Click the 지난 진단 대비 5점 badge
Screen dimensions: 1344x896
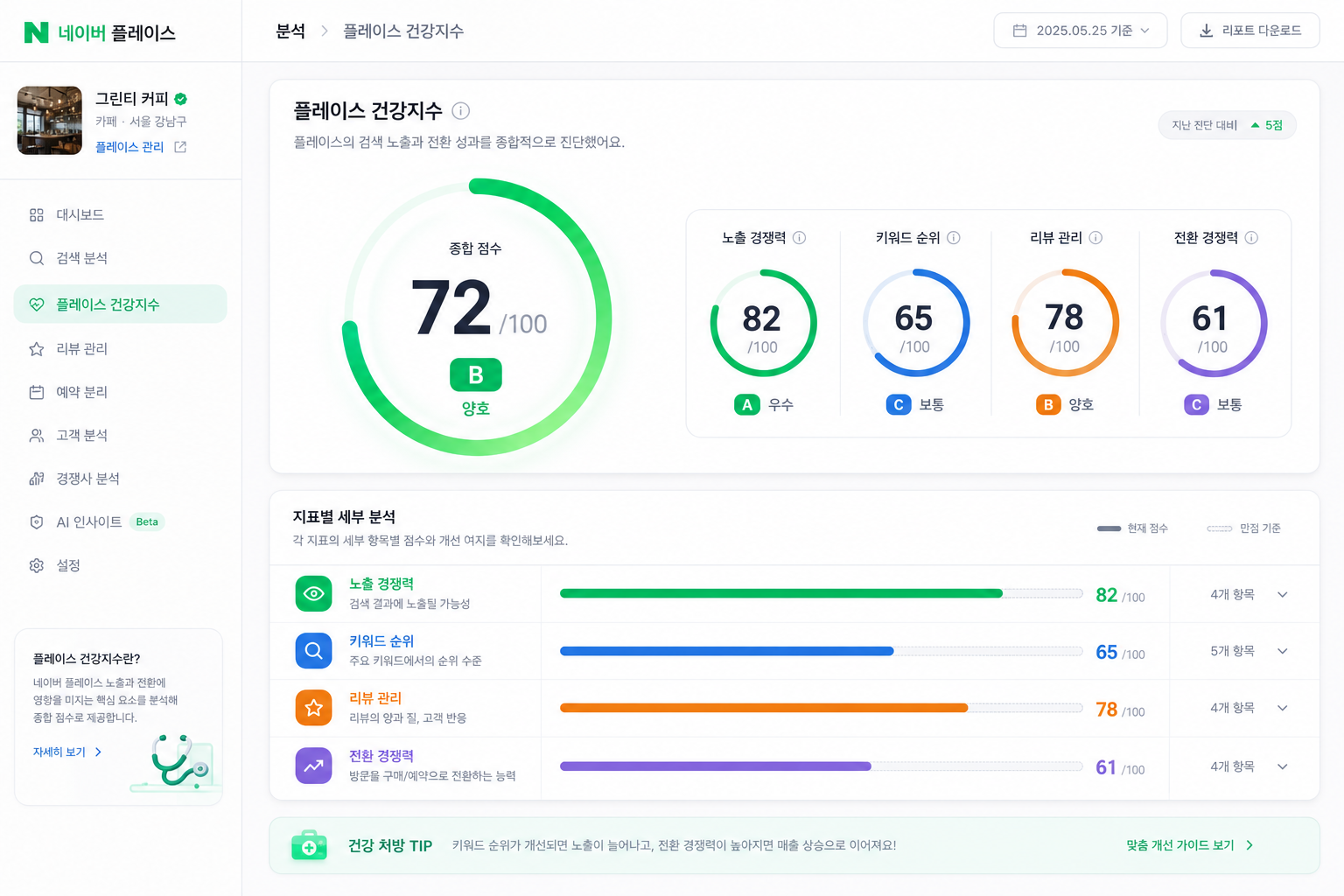(1228, 125)
